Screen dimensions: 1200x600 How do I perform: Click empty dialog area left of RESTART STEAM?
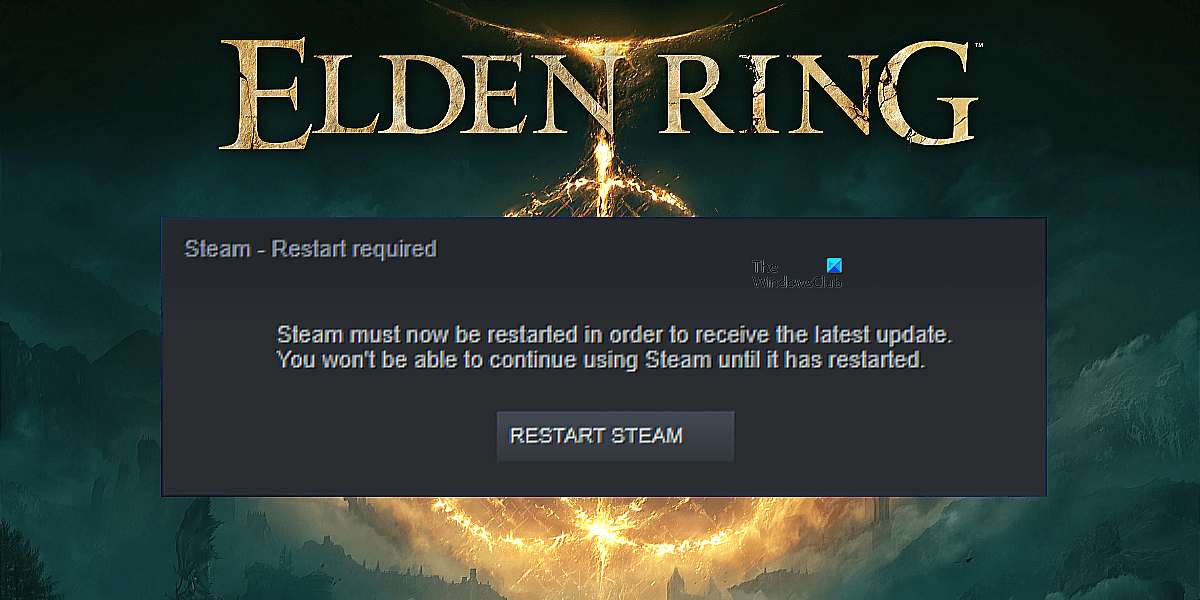coord(330,436)
